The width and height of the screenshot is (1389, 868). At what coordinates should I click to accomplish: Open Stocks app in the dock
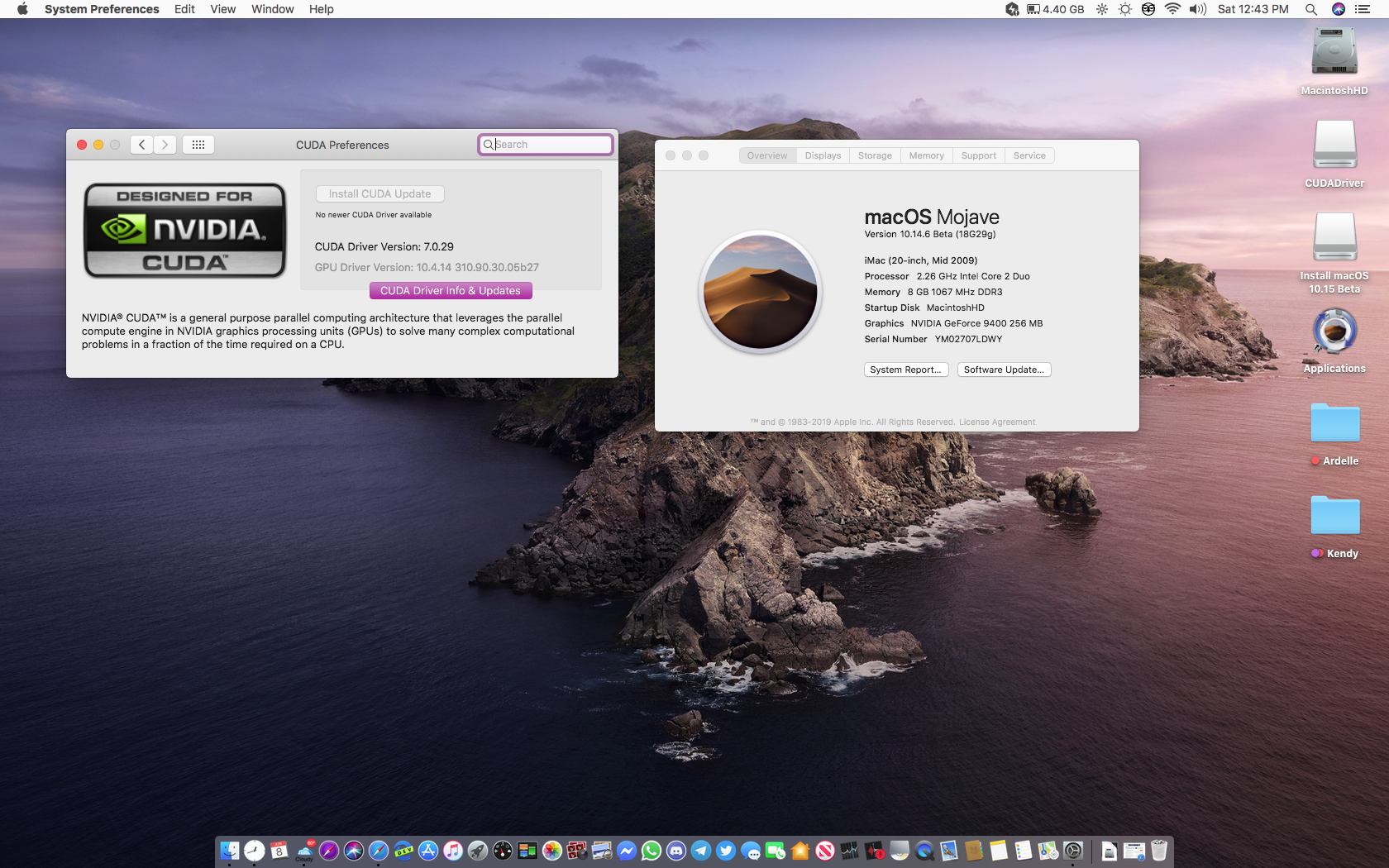coord(850,851)
